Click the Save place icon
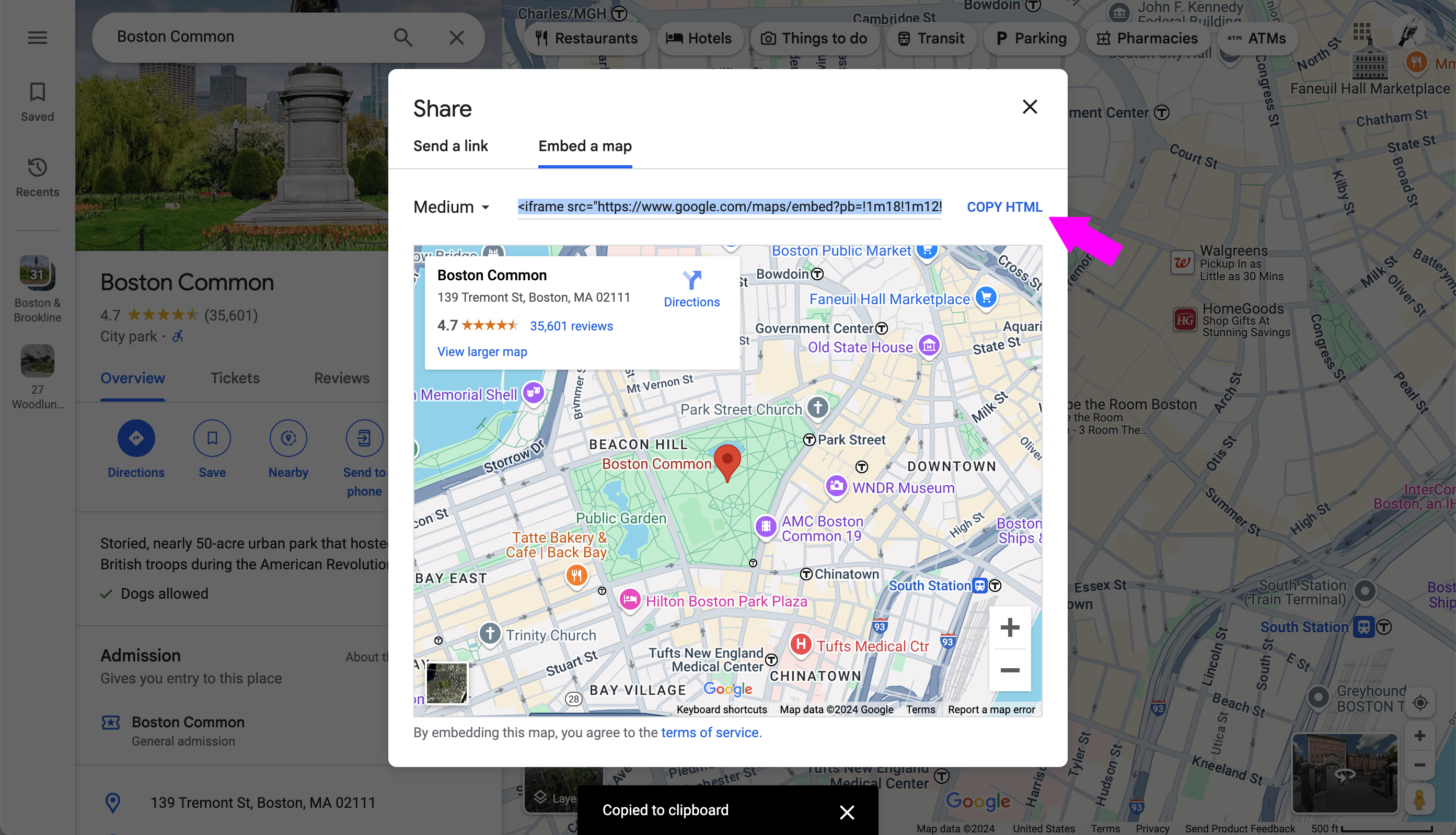The height and width of the screenshot is (835, 1456). [x=212, y=439]
